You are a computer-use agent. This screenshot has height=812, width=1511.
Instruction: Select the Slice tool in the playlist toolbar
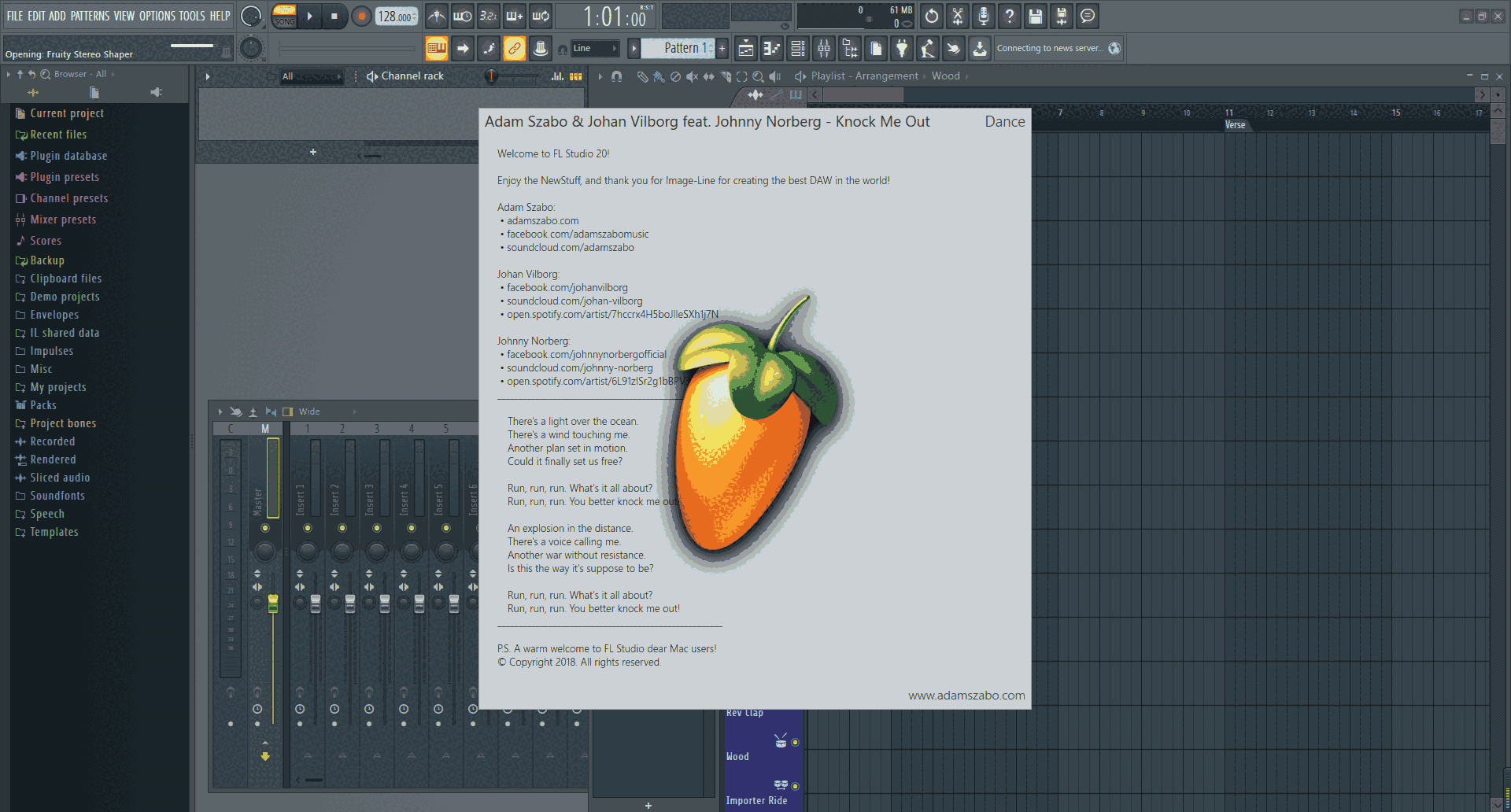725,76
